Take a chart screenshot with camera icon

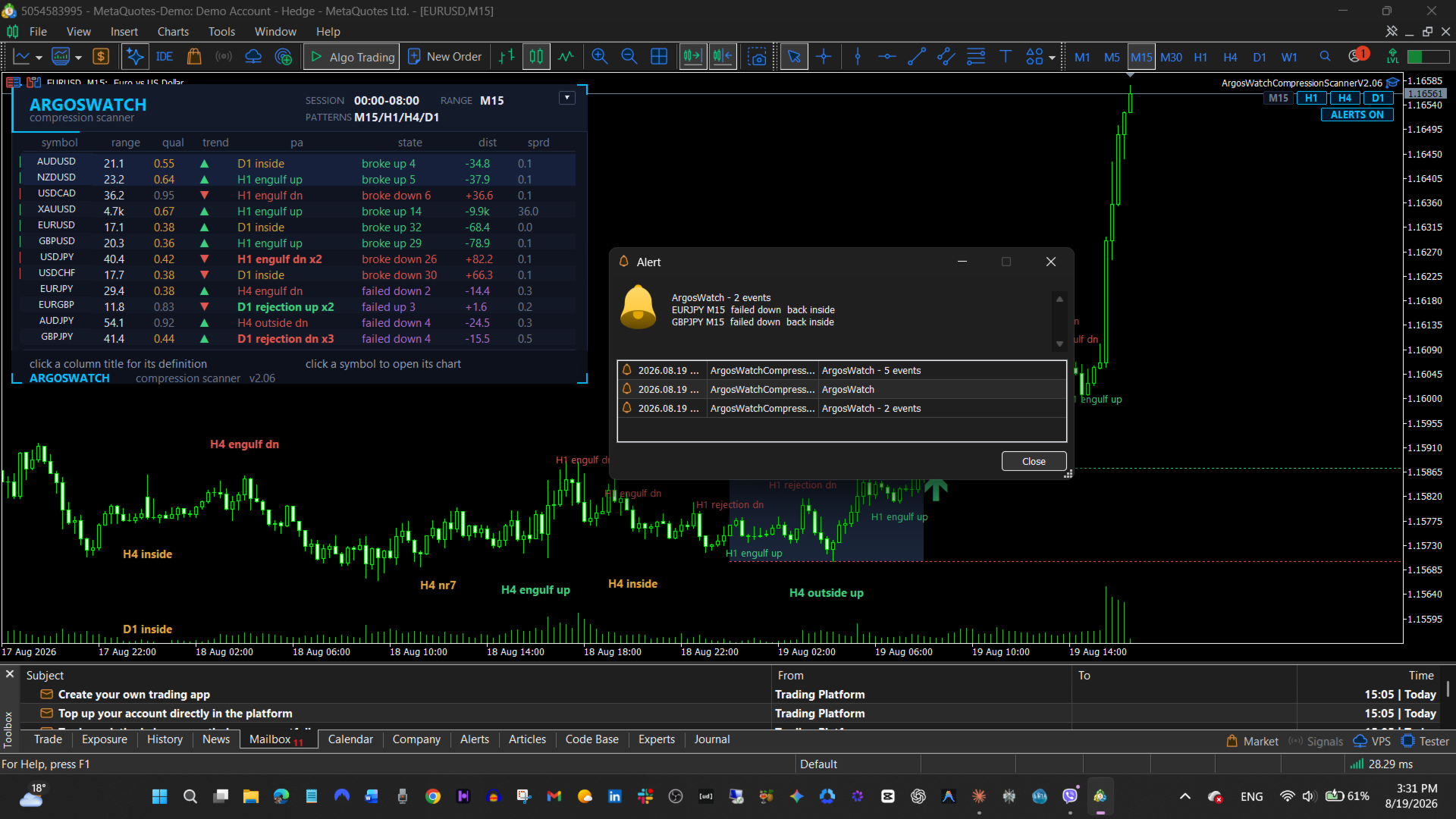tap(757, 57)
